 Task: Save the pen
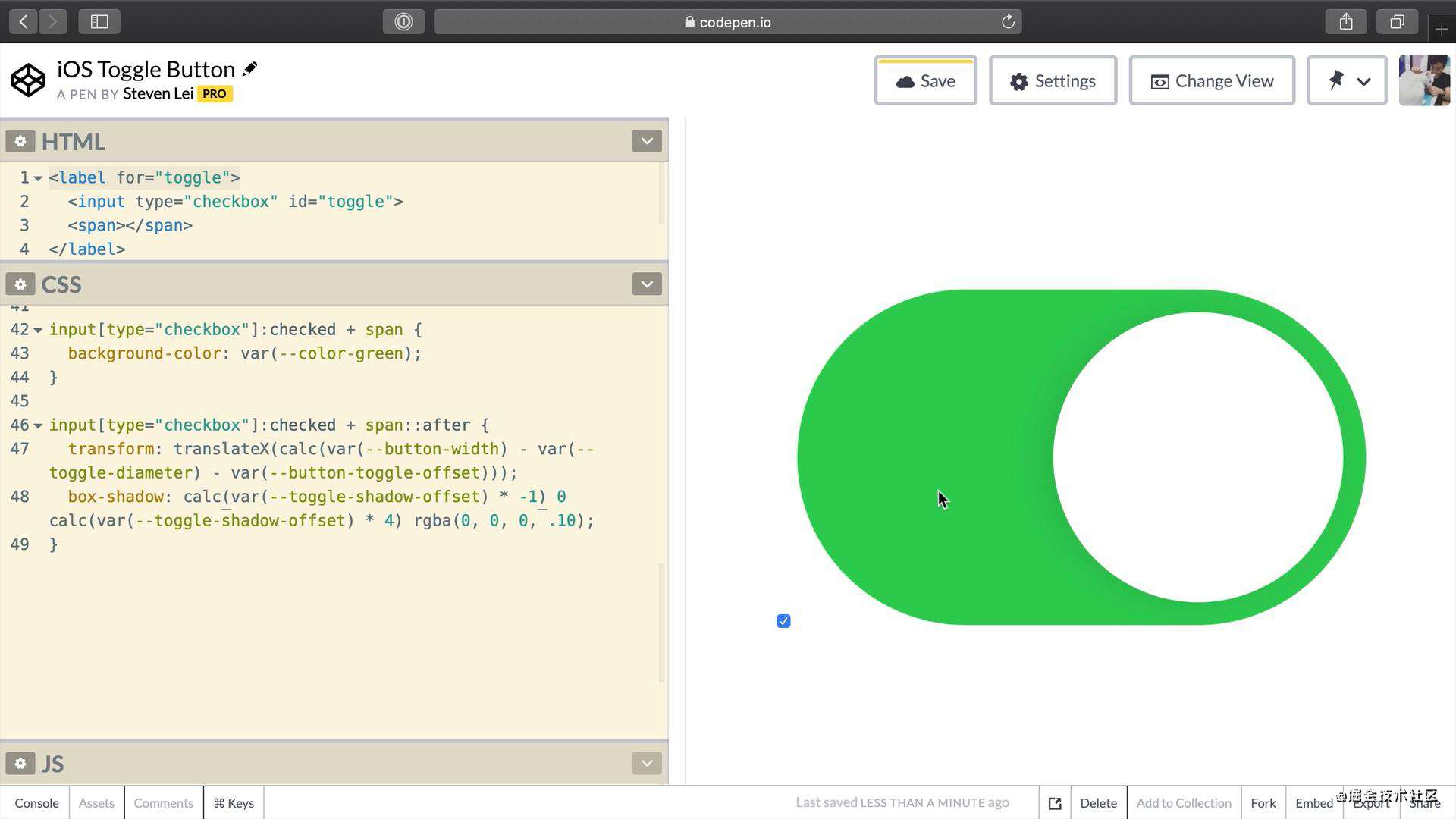pyautogui.click(x=926, y=80)
